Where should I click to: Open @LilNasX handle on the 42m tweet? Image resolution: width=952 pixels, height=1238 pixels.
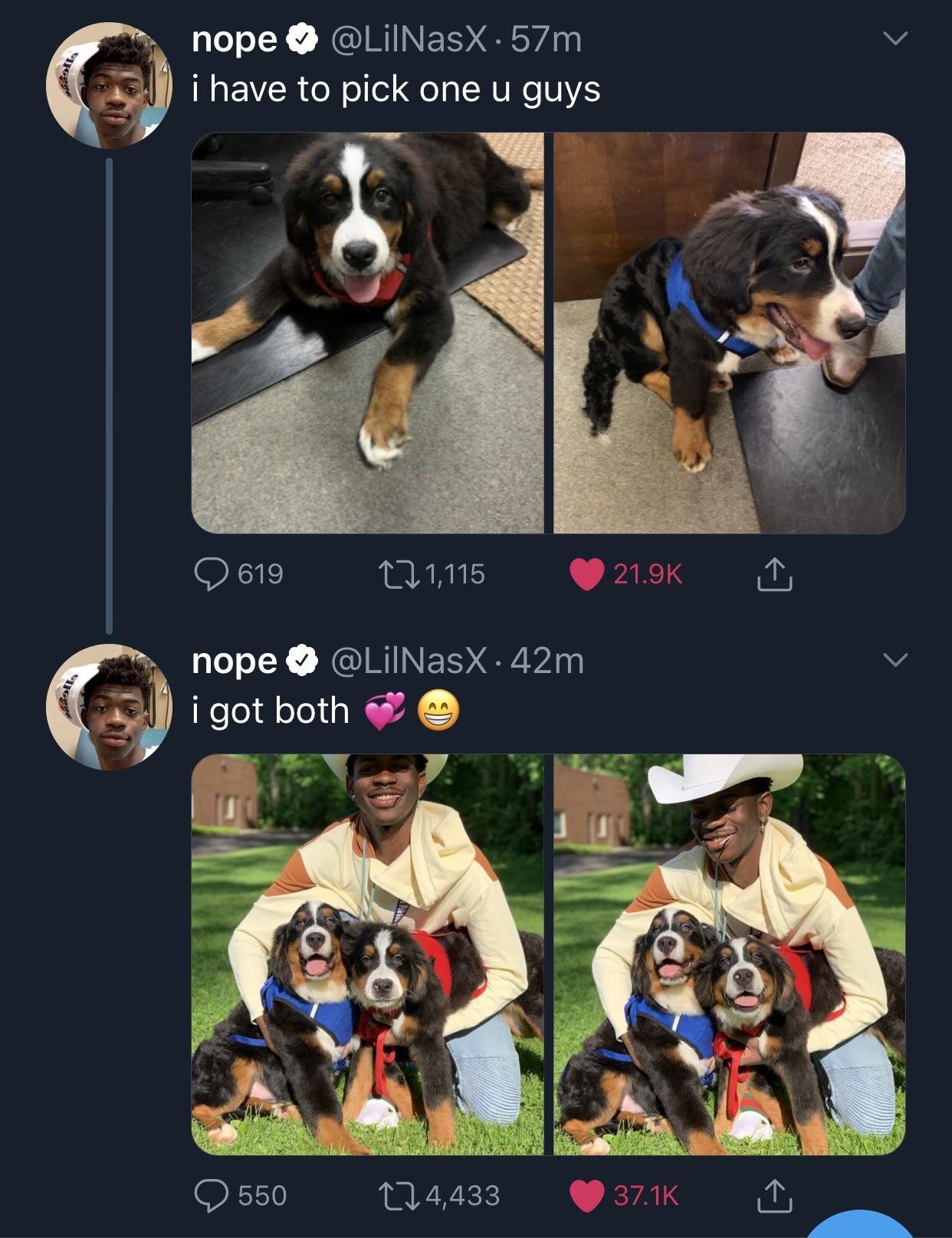coord(408,660)
